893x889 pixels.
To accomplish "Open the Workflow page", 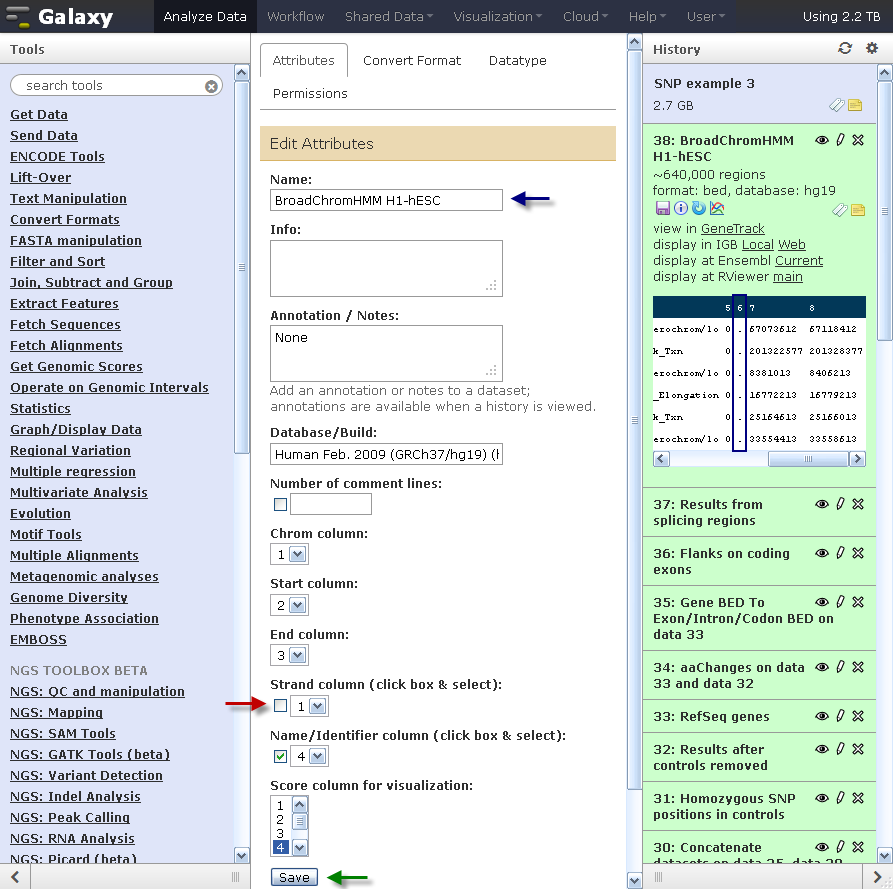I will click(295, 17).
